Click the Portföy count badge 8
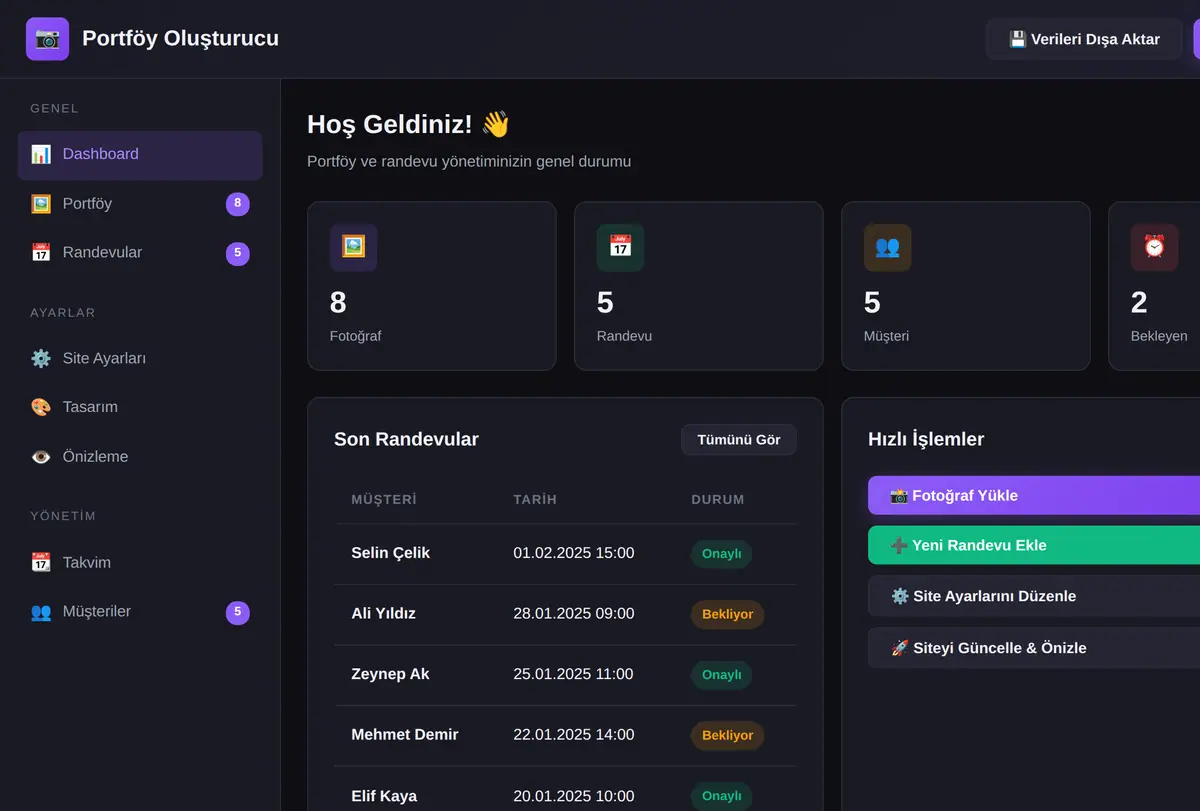 click(238, 204)
